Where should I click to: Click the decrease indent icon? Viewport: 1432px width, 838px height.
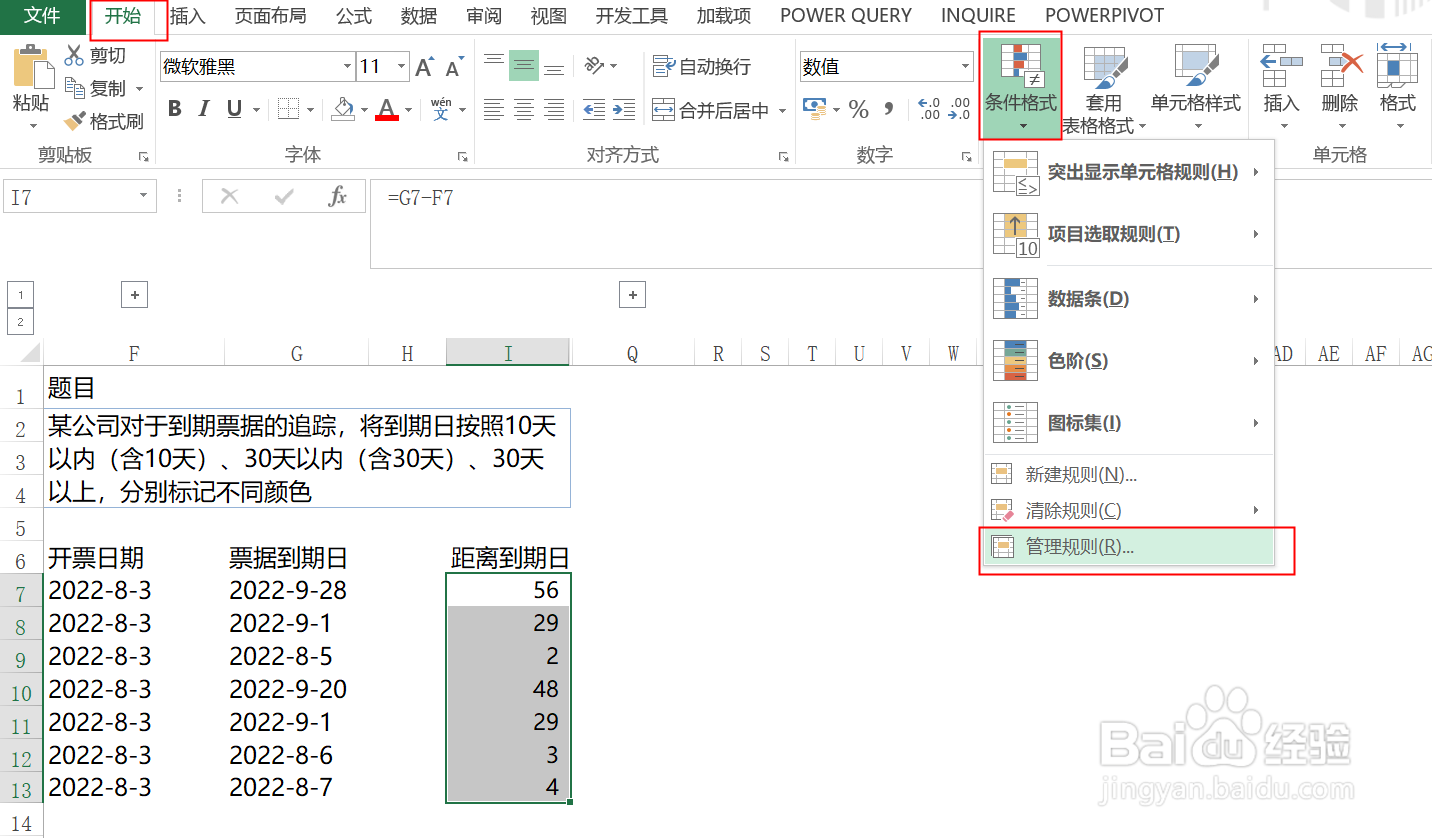coord(594,109)
